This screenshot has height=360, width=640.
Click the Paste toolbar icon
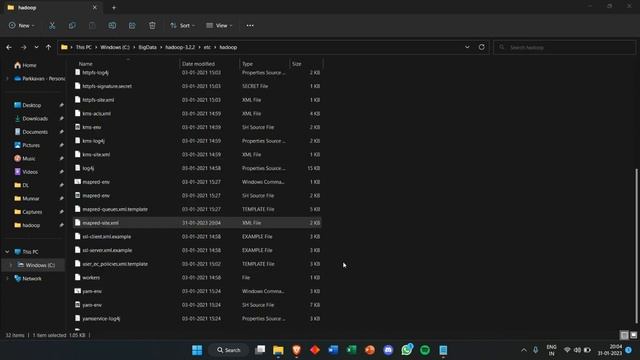[92, 25]
